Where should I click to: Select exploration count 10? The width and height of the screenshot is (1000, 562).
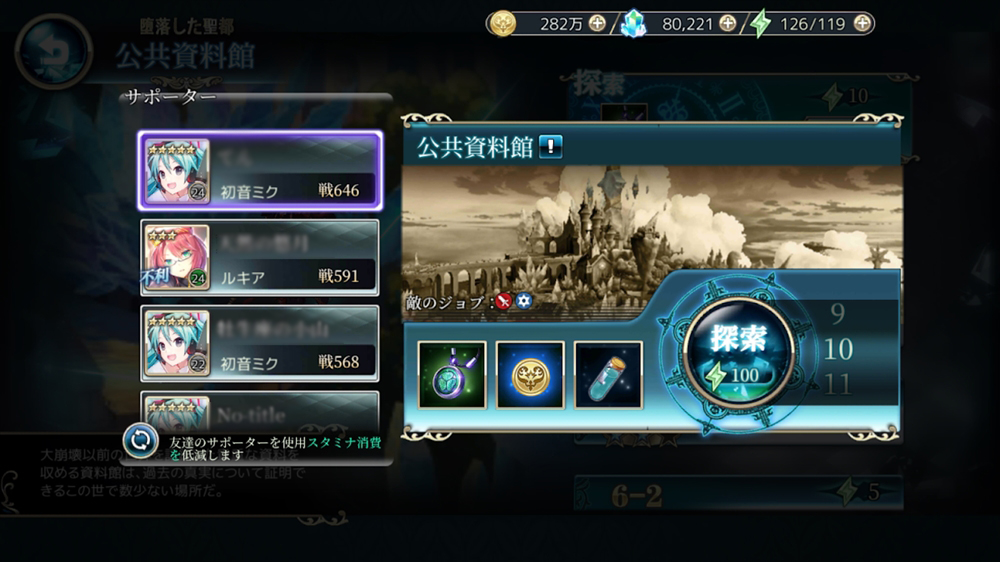pyautogui.click(x=838, y=349)
